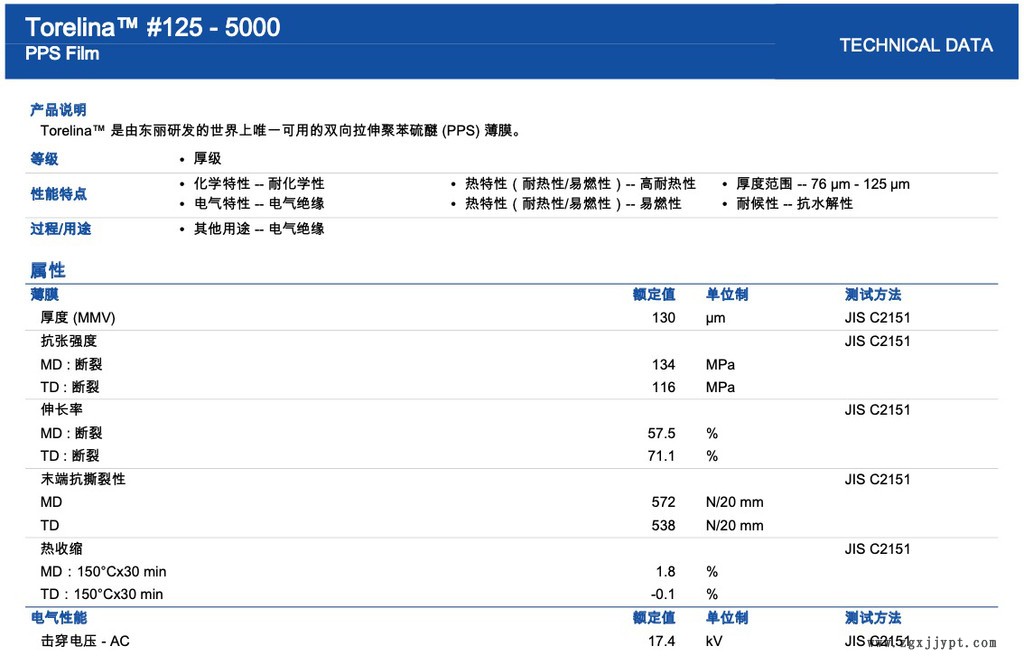This screenshot has width=1024, height=665.
Task: Click the thickness value 130
Action: tap(663, 318)
